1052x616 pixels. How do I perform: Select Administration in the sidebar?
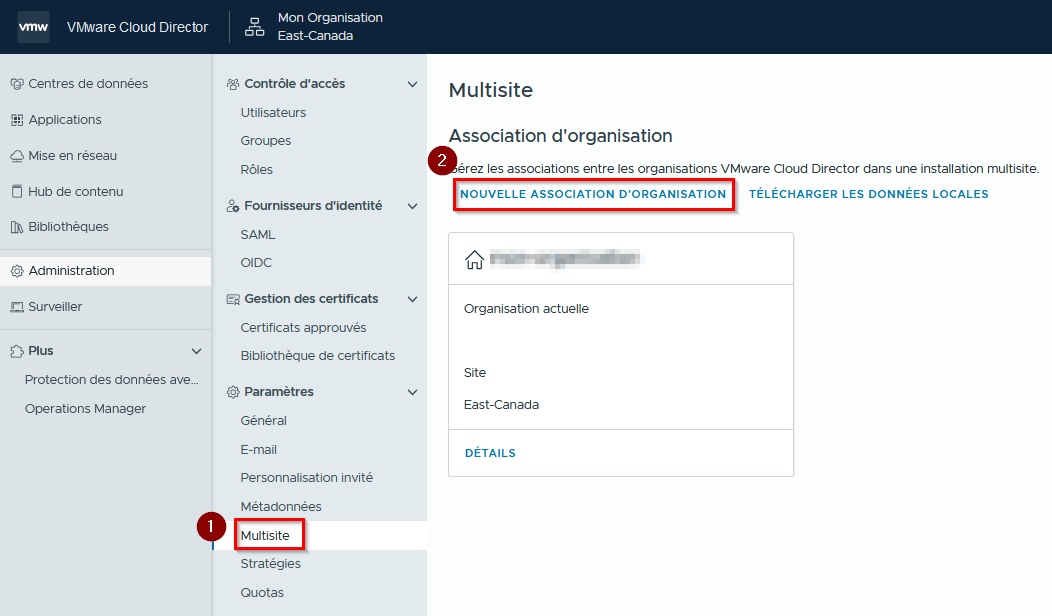[105, 271]
